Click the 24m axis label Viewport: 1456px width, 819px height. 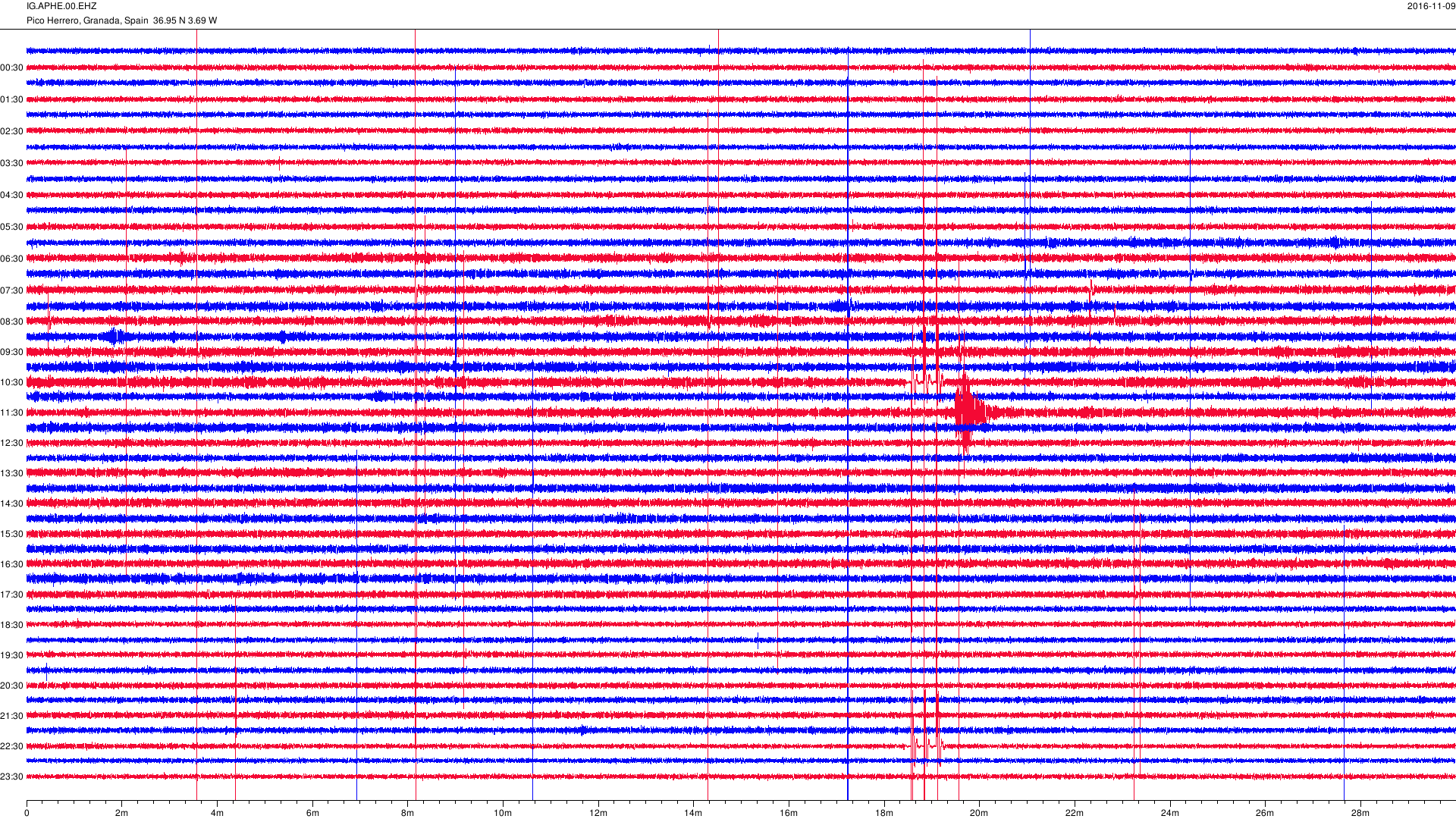click(1170, 813)
